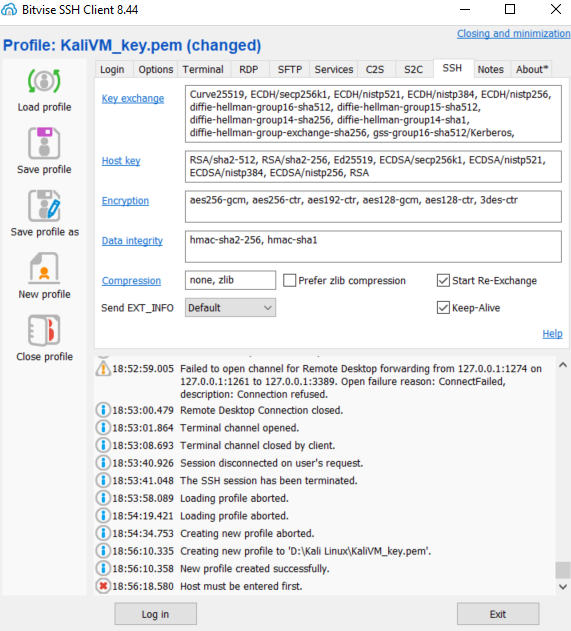
Task: Click the Encryption algorithms field
Action: click(x=373, y=206)
